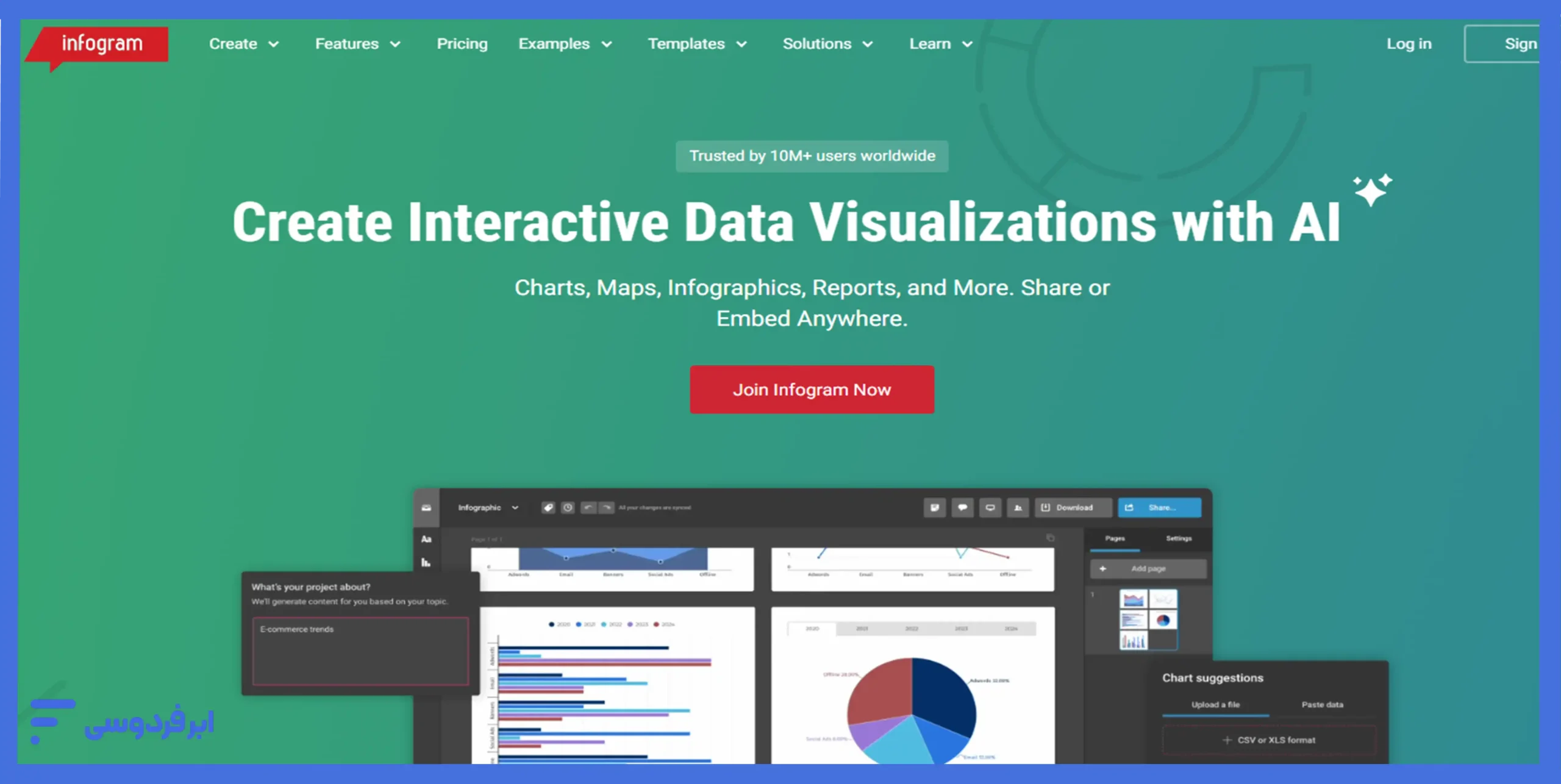Click the infogram logo
The image size is (1561, 784).
pyautogui.click(x=101, y=44)
